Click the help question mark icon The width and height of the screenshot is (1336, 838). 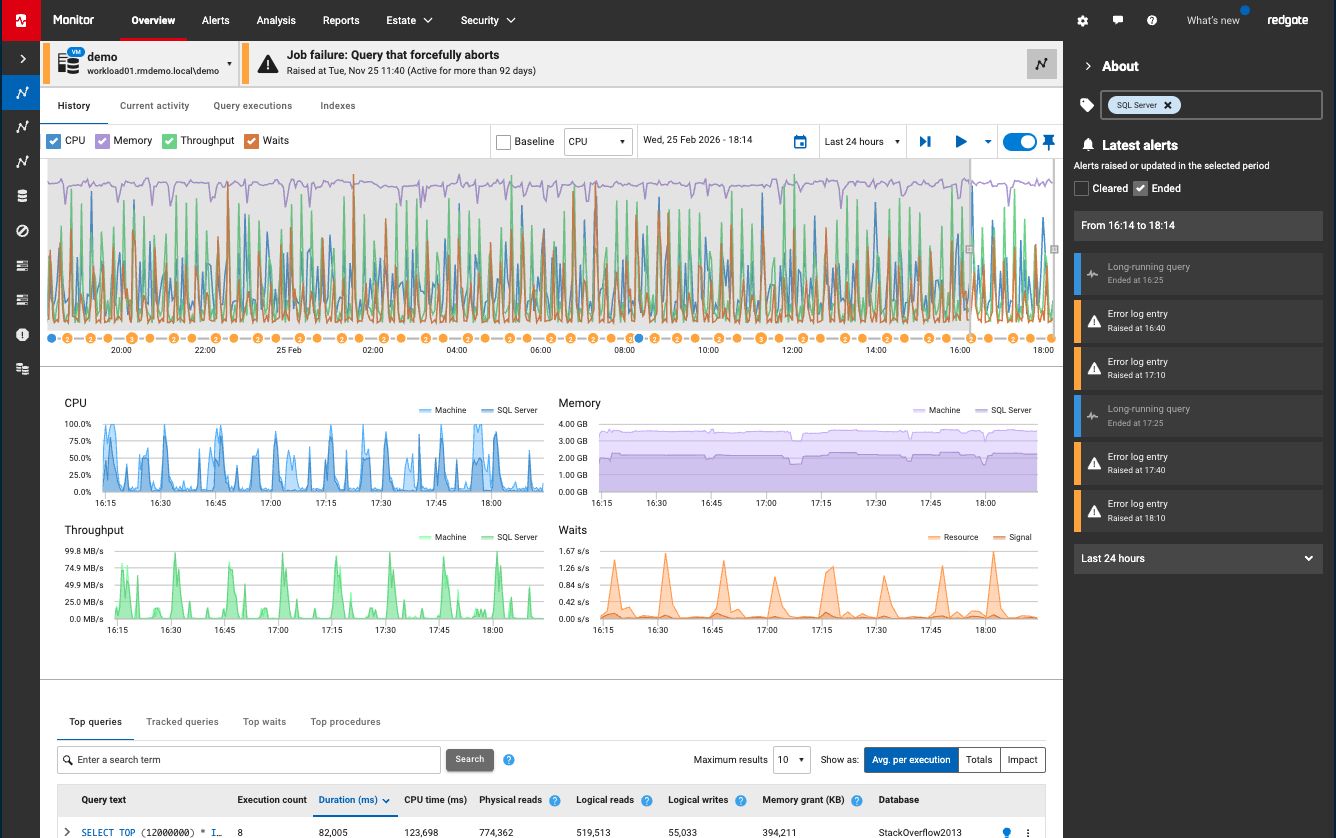tap(1154, 20)
